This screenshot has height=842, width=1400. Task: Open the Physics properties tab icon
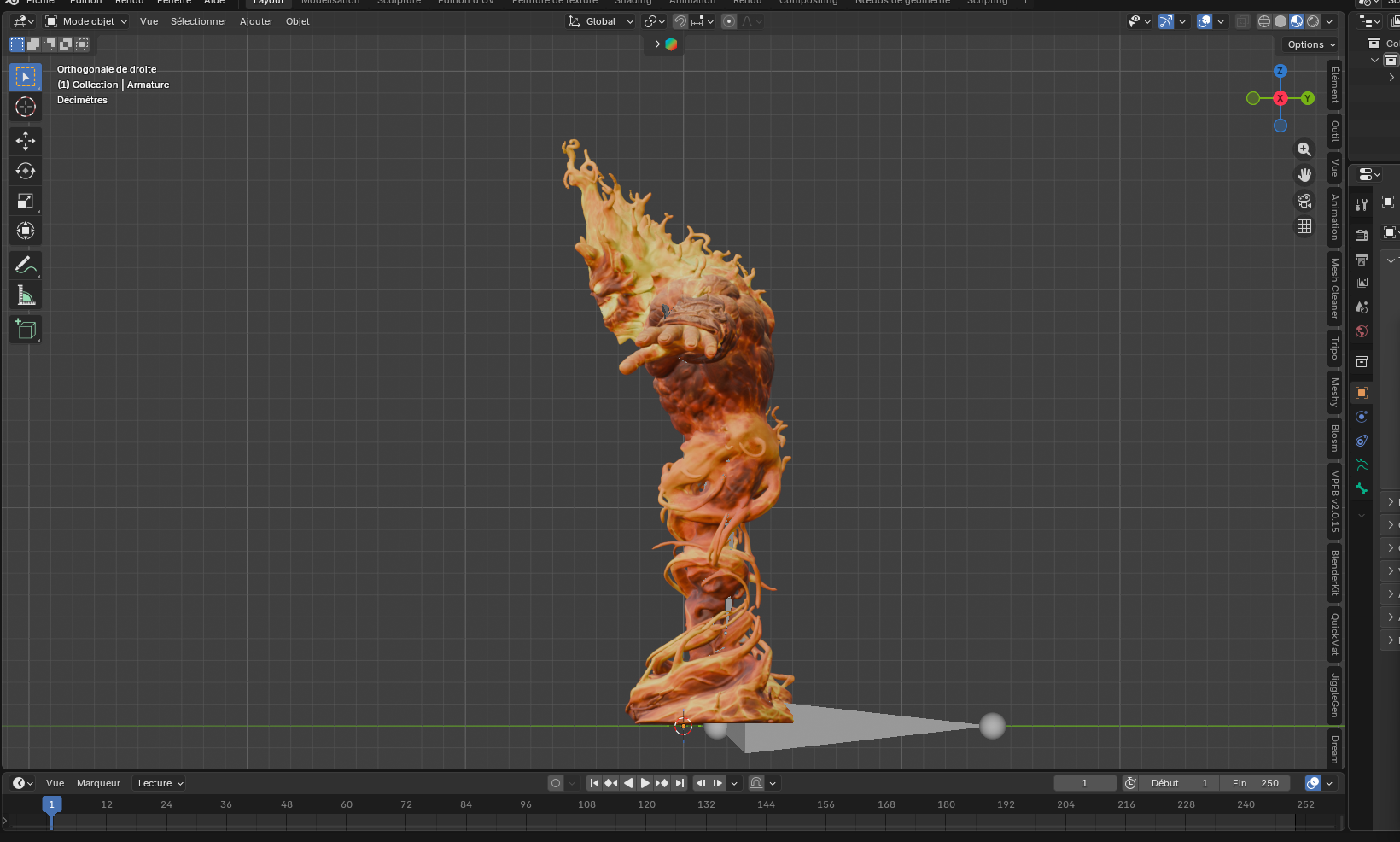[x=1362, y=417]
